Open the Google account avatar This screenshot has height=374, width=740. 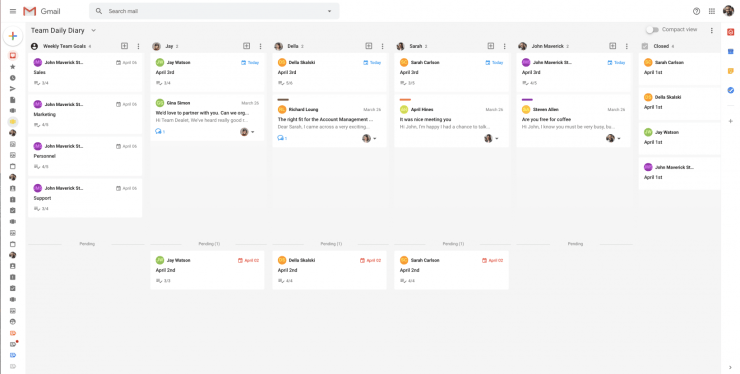pos(728,11)
